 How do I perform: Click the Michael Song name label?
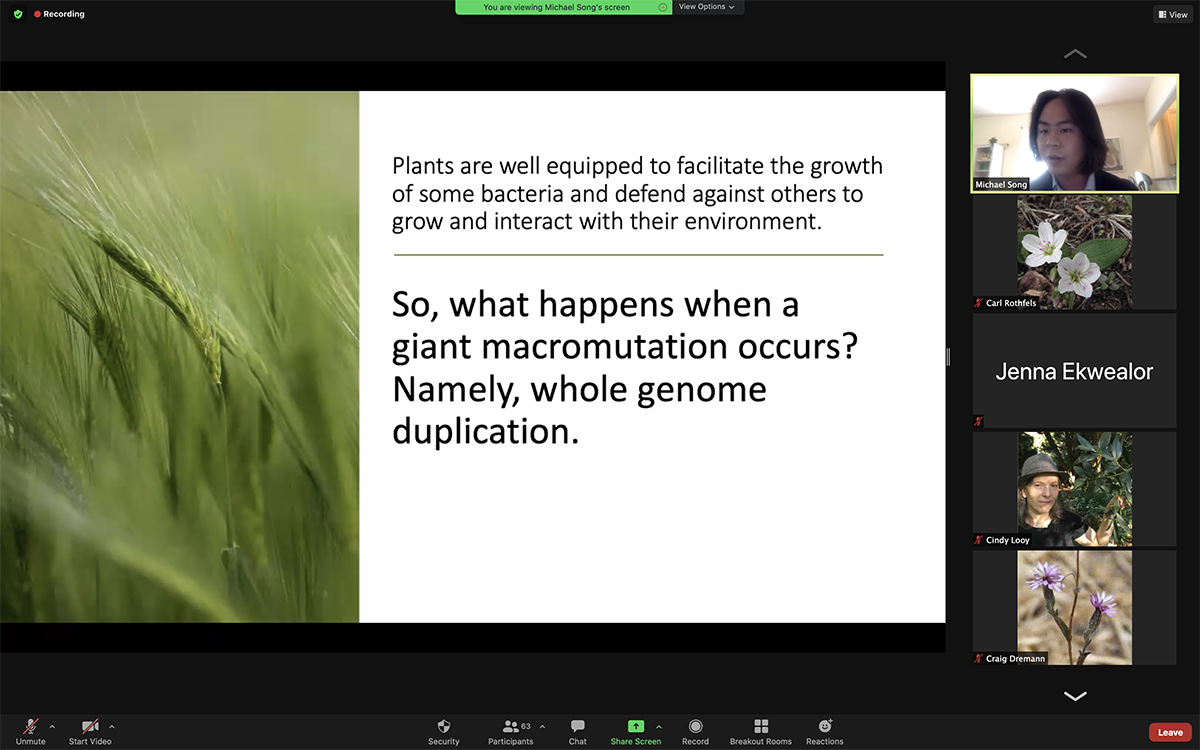click(1002, 185)
